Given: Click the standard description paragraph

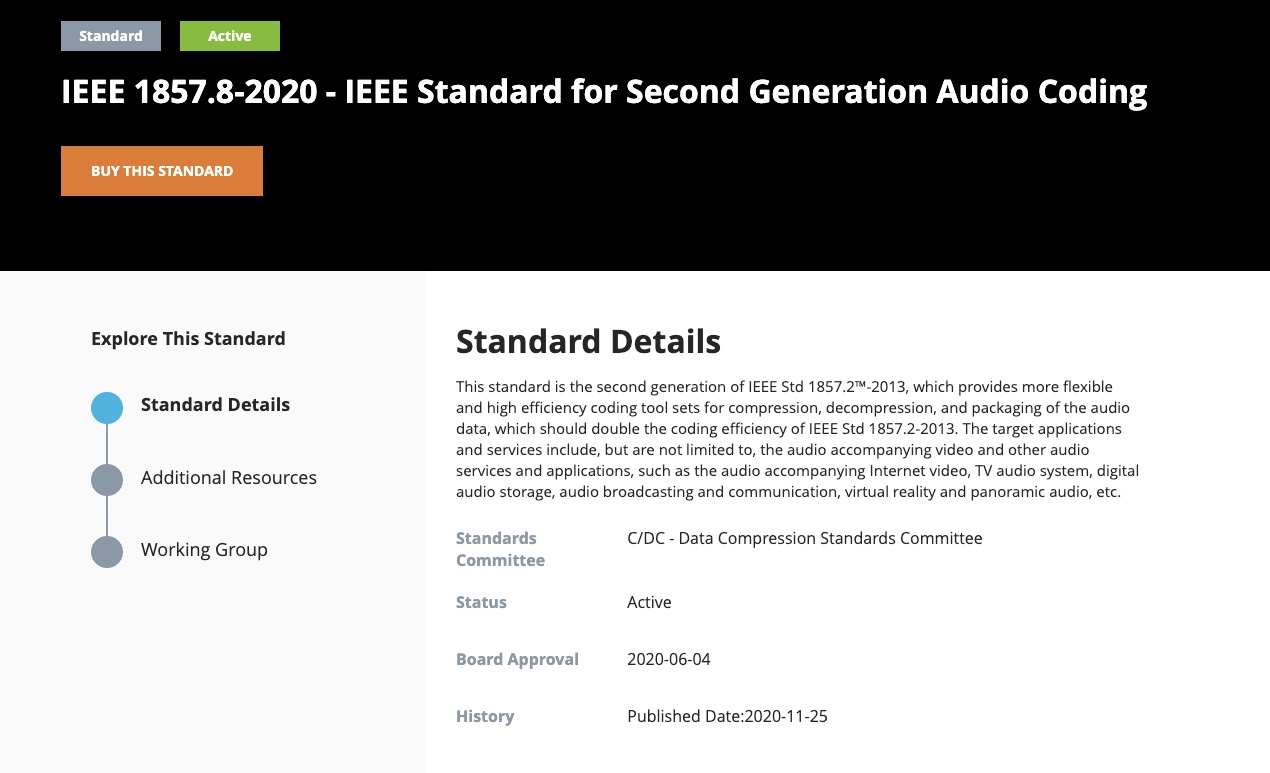Looking at the screenshot, I should (798, 439).
